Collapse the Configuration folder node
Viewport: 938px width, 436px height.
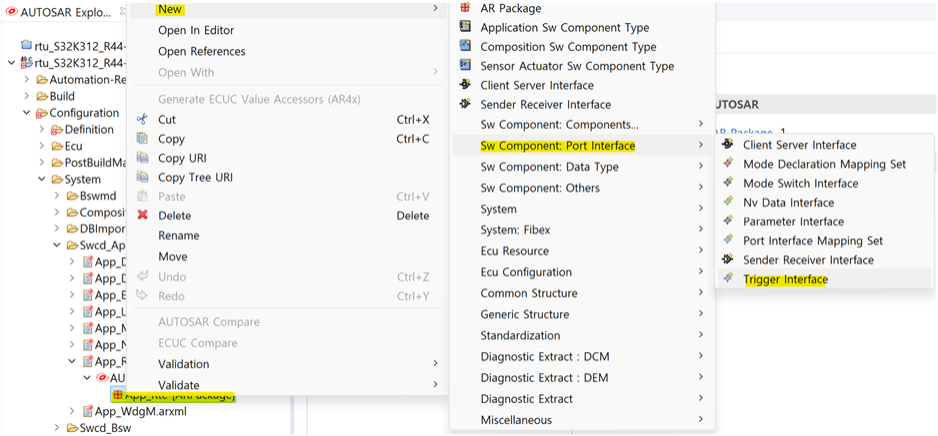point(26,112)
